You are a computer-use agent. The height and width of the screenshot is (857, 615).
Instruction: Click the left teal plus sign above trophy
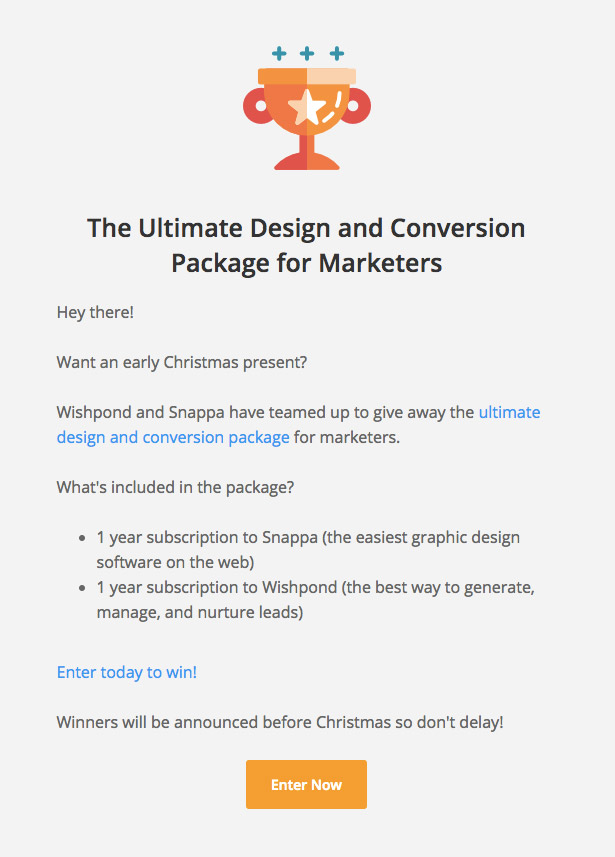[279, 54]
